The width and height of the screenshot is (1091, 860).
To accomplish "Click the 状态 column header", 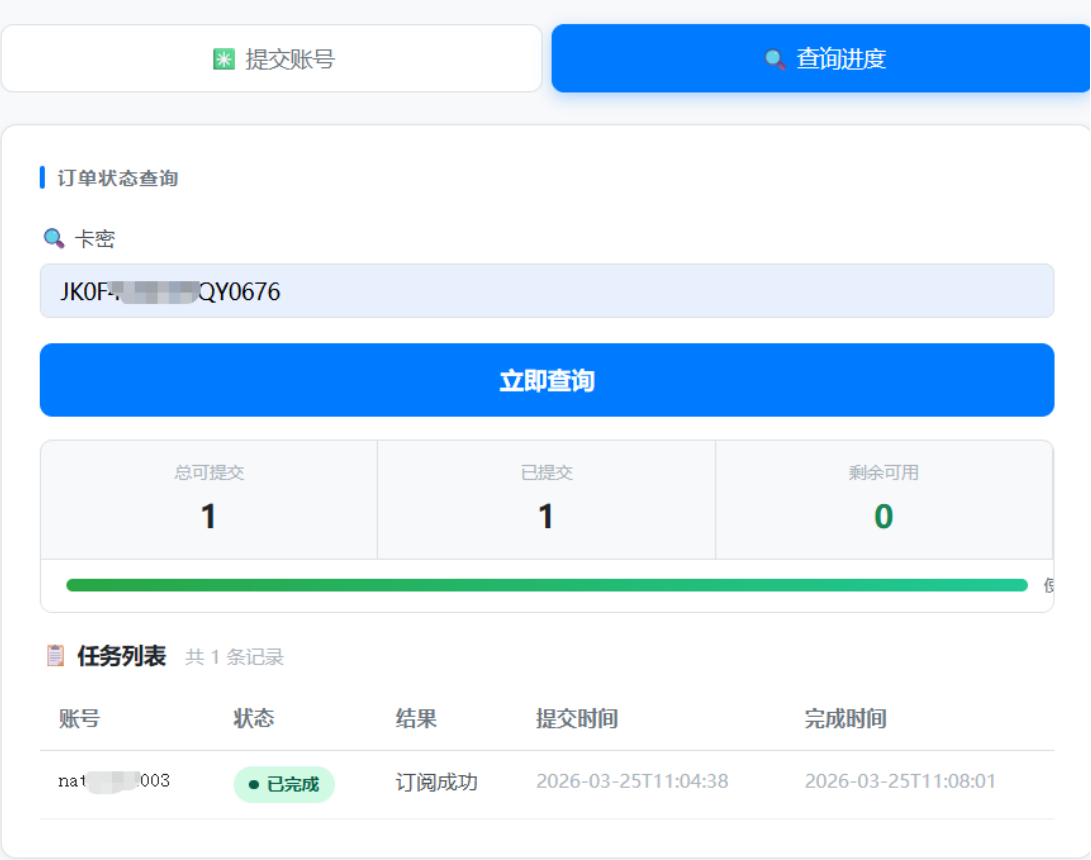I will (254, 718).
